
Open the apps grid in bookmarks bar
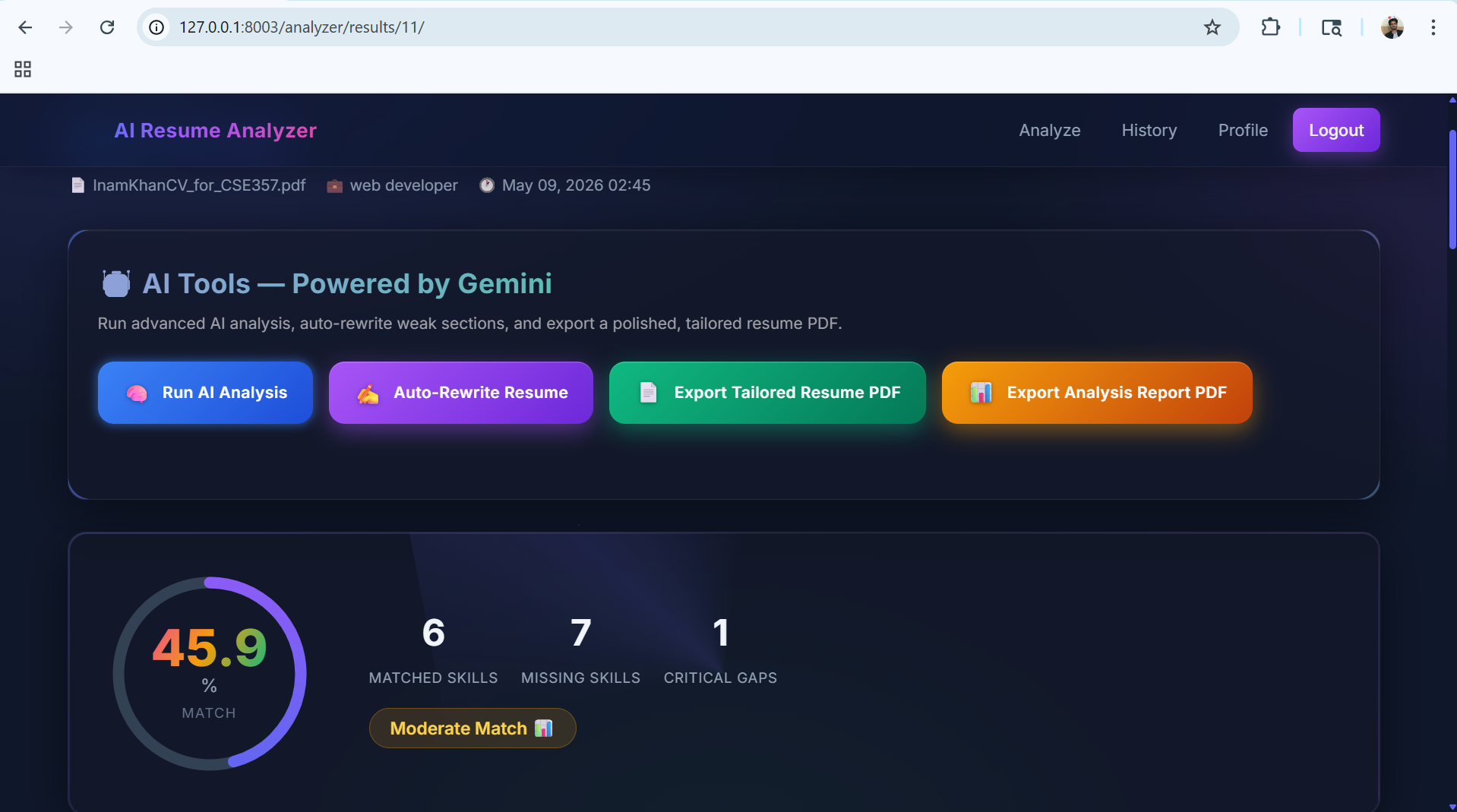[x=23, y=69]
